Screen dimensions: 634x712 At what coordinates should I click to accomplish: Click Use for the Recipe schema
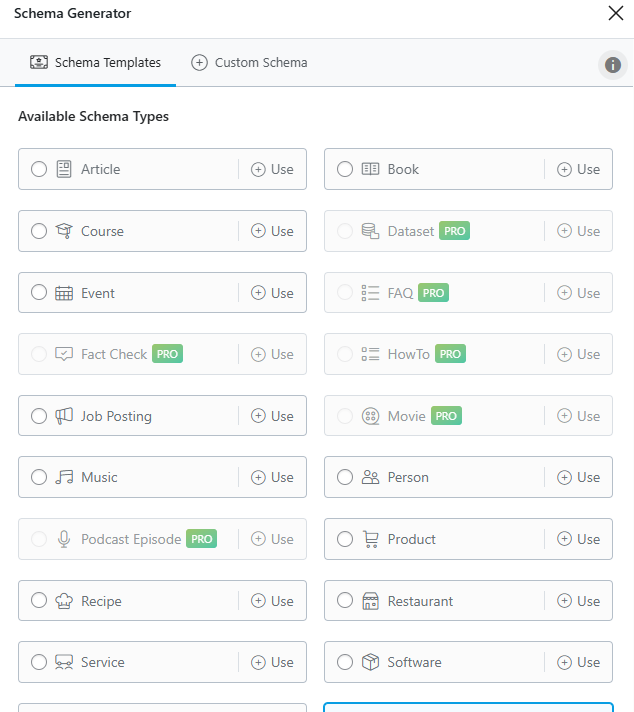272,601
